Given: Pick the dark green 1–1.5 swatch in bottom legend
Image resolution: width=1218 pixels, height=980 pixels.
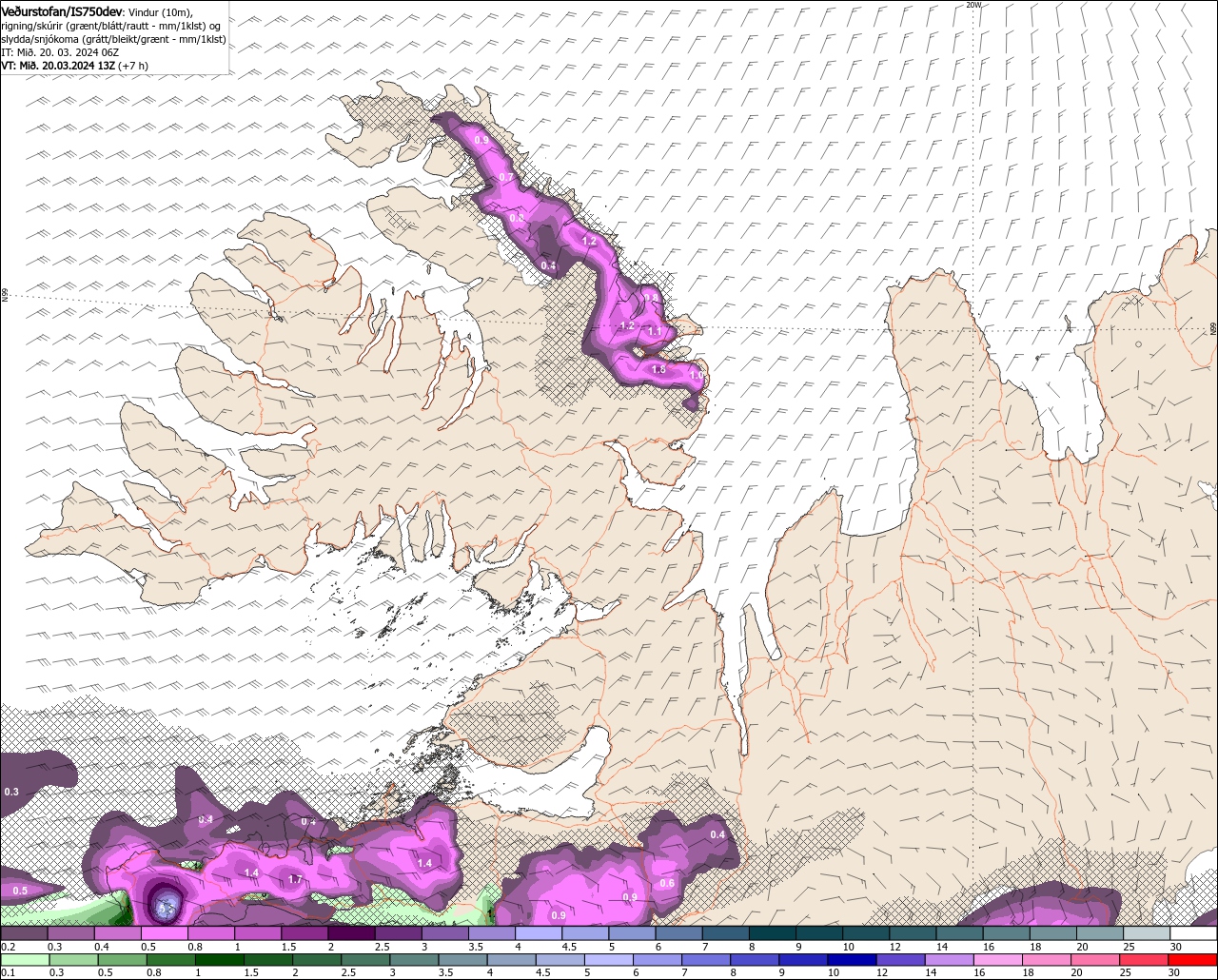Looking at the screenshot, I should pyautogui.click(x=218, y=959).
